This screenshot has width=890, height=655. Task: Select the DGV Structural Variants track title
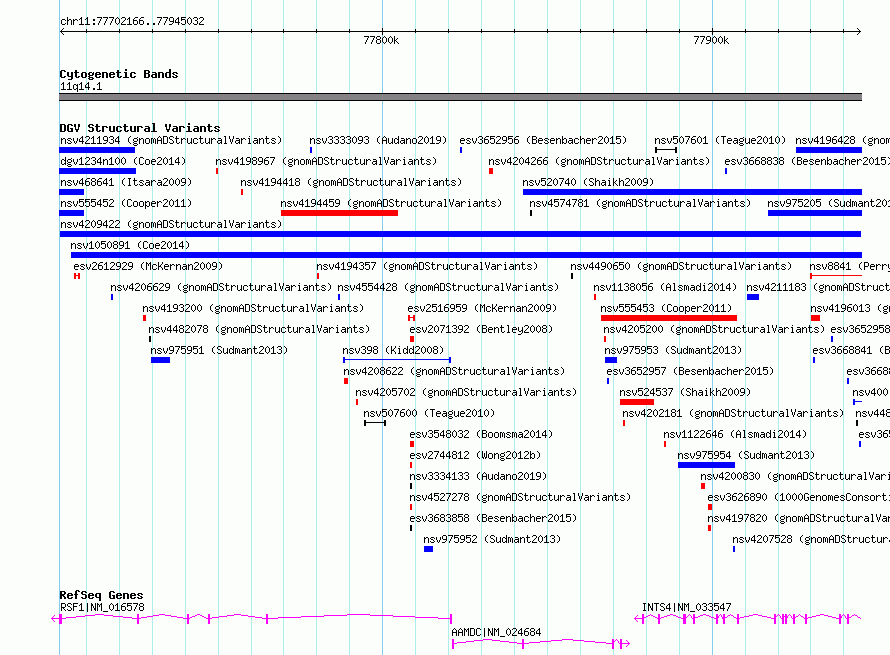(140, 128)
